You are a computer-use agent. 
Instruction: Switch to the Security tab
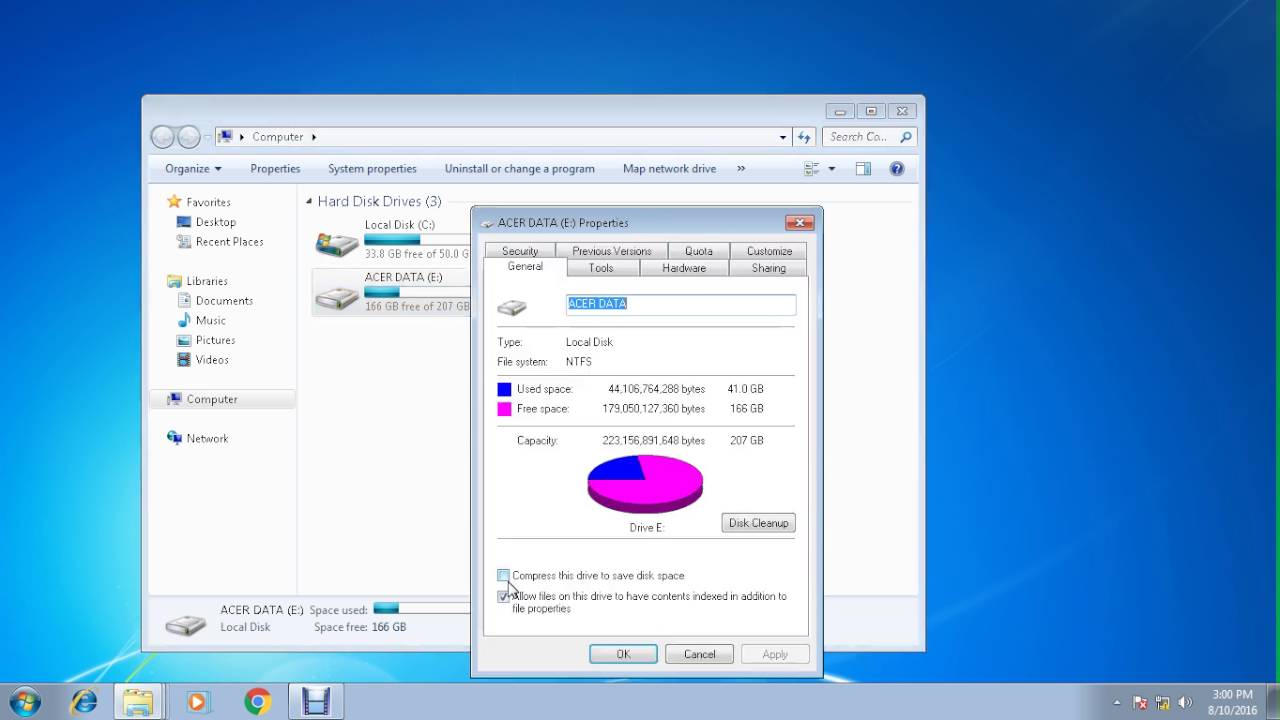pos(520,251)
